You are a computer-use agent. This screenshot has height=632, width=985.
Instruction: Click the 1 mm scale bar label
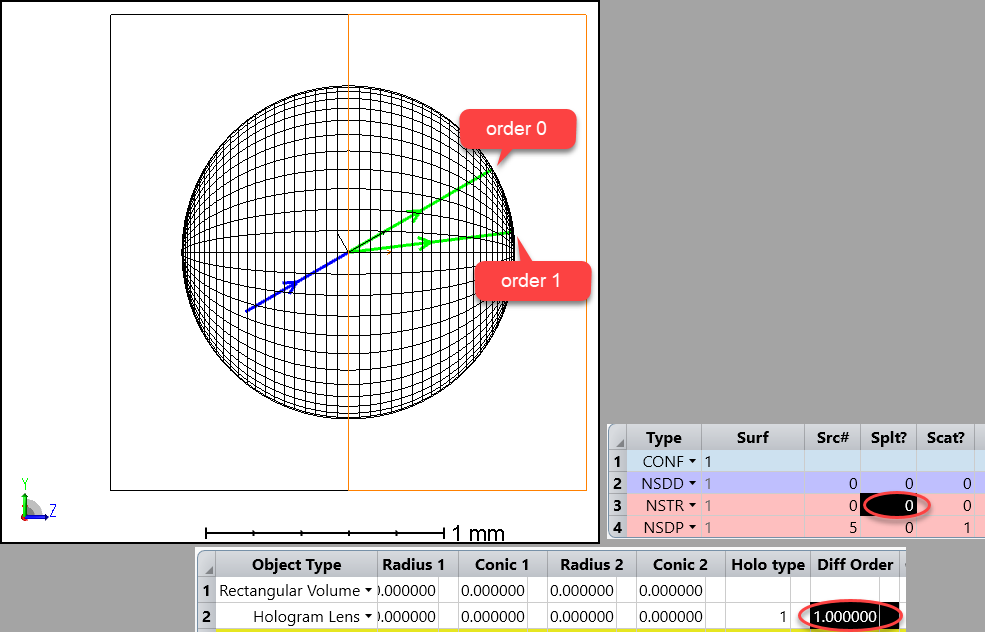pos(478,533)
